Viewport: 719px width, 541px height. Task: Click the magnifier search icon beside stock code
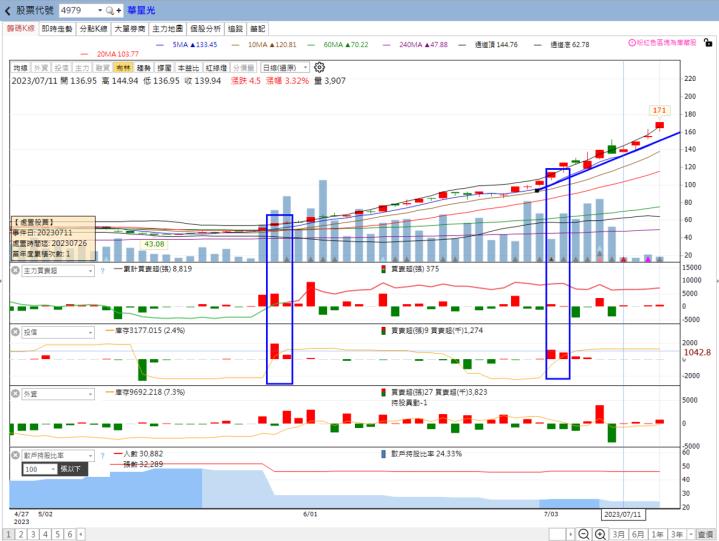(x=110, y=10)
